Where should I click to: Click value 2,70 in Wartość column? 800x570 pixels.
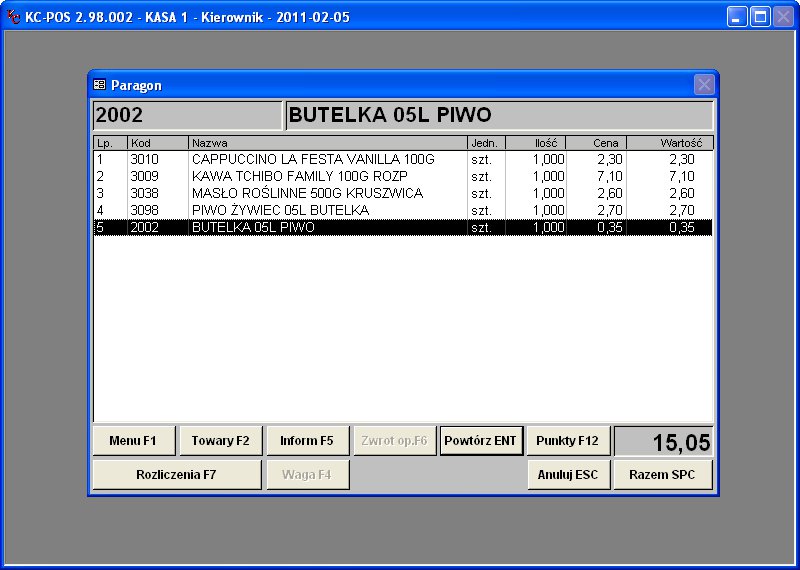[x=682, y=210]
